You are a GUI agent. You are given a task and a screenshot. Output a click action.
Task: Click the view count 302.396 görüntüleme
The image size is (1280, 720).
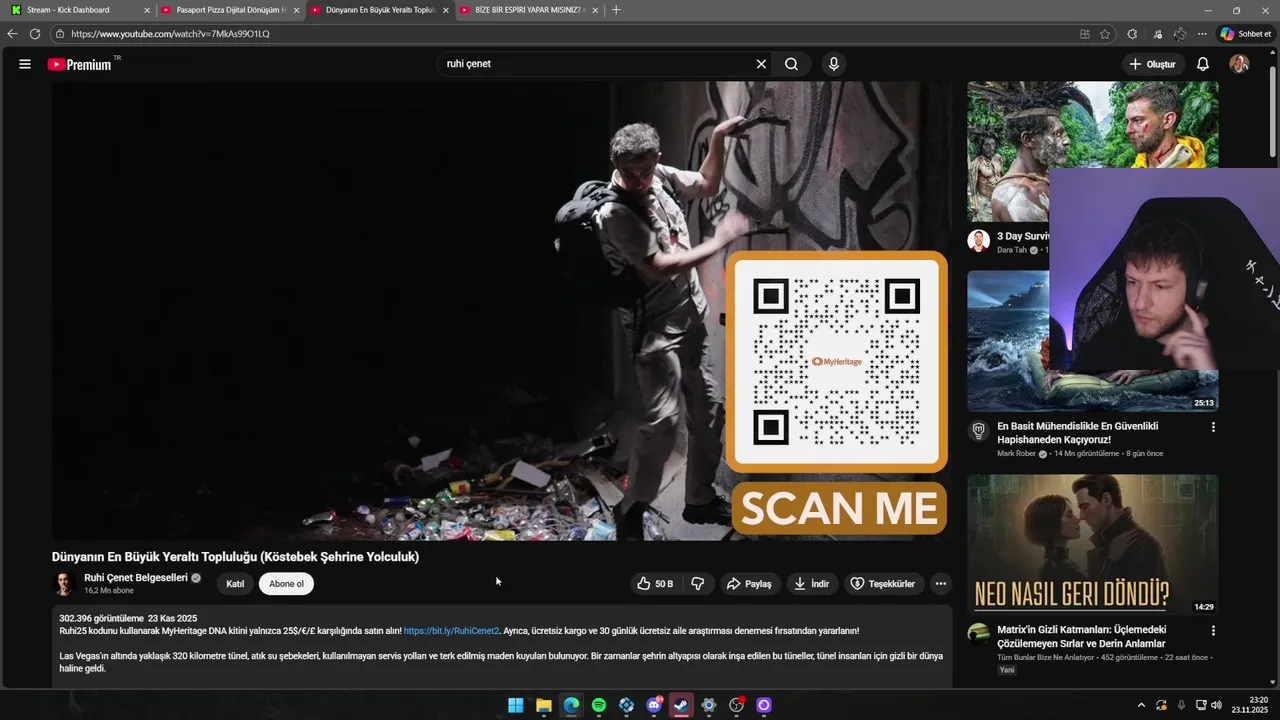pos(101,618)
